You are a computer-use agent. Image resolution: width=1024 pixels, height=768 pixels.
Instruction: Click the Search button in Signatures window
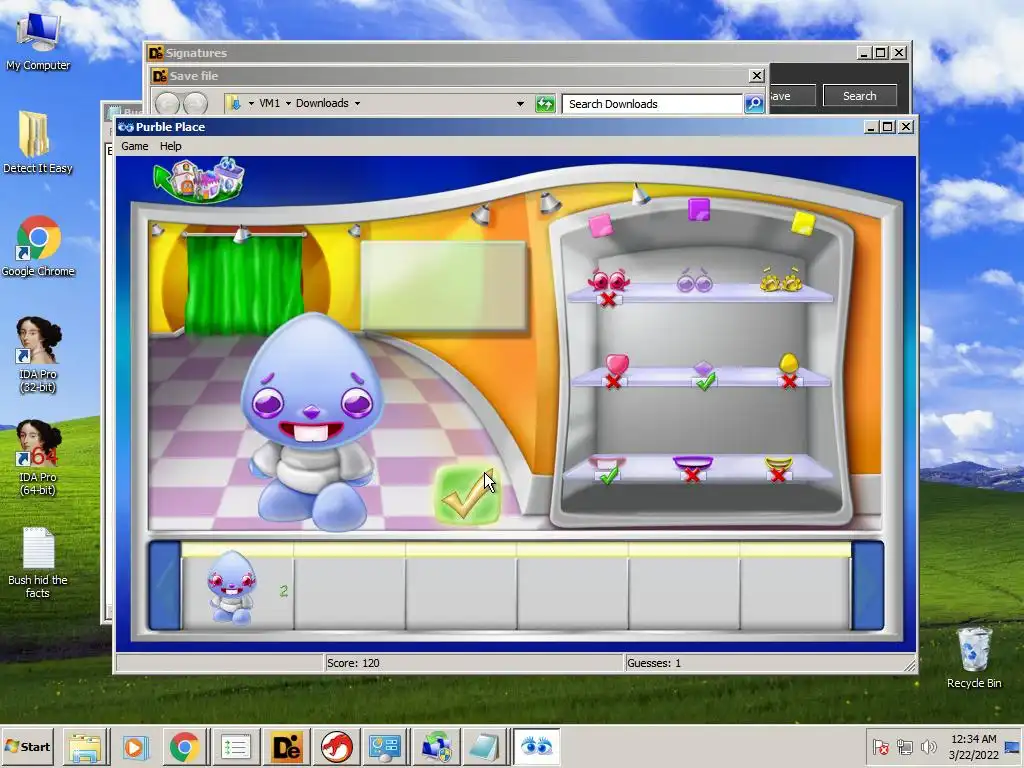tap(859, 96)
